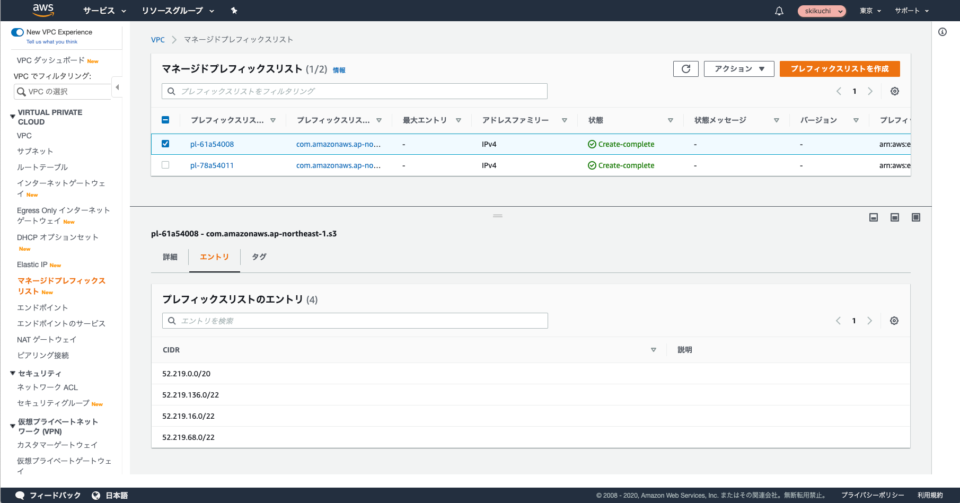Minimize details pane with first layout icon
Image resolution: width=960 pixels, height=503 pixels.
coord(874,217)
